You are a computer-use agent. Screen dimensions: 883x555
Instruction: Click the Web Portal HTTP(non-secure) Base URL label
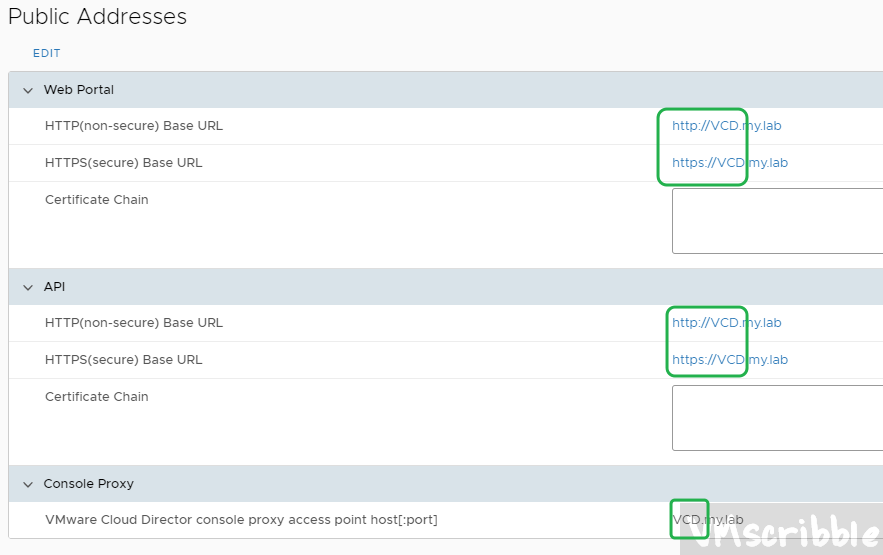(x=134, y=126)
